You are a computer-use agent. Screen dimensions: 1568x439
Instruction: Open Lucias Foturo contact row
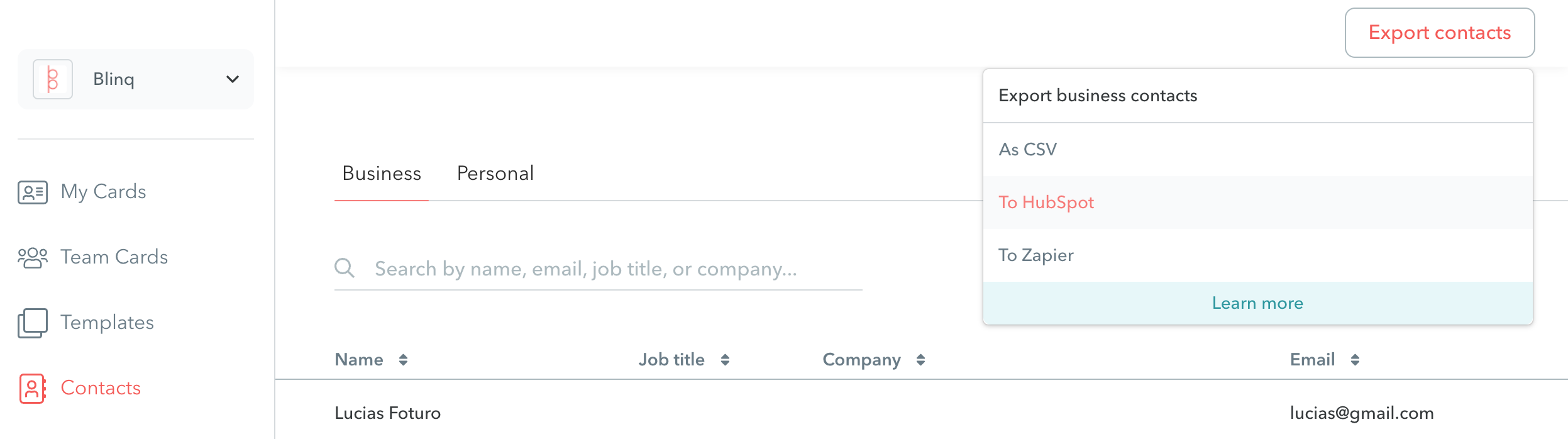(x=922, y=413)
